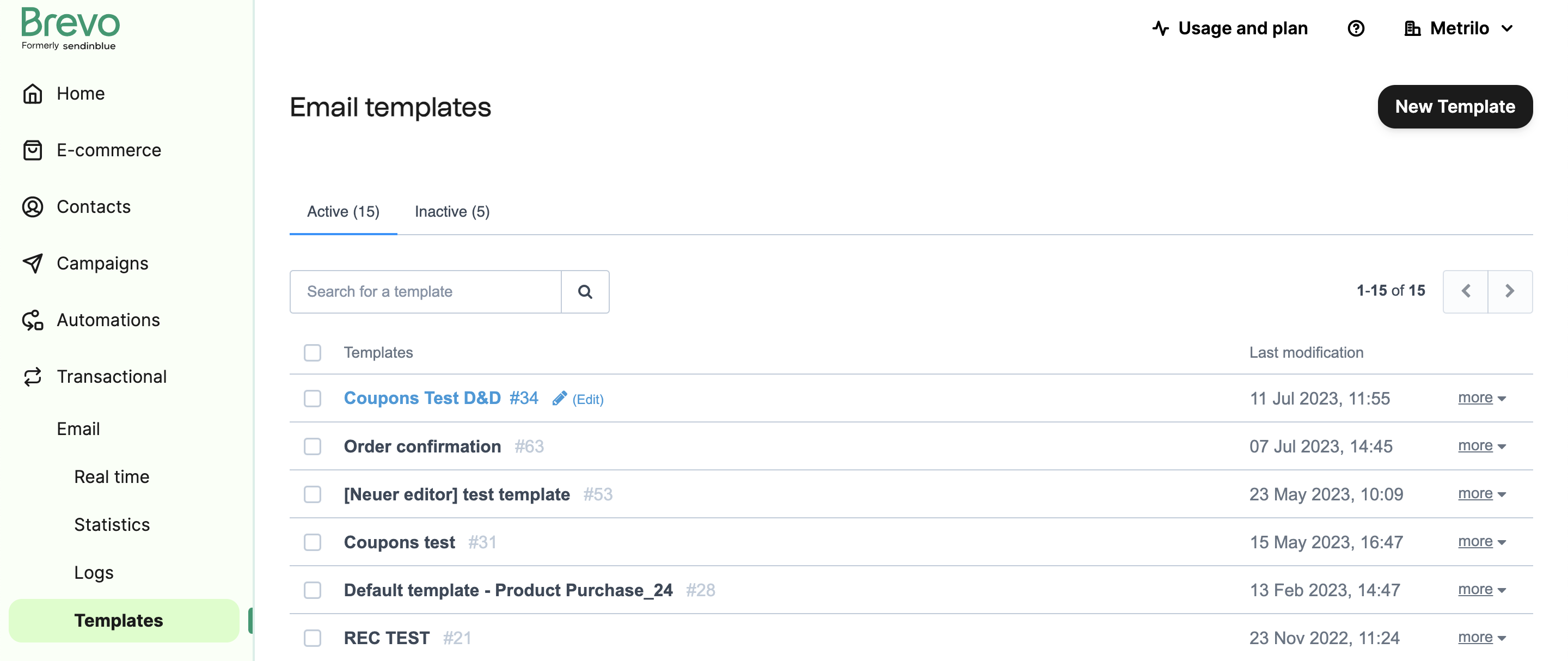1568x661 pixels.
Task: Tick the REC TEST row checkbox
Action: pos(313,638)
